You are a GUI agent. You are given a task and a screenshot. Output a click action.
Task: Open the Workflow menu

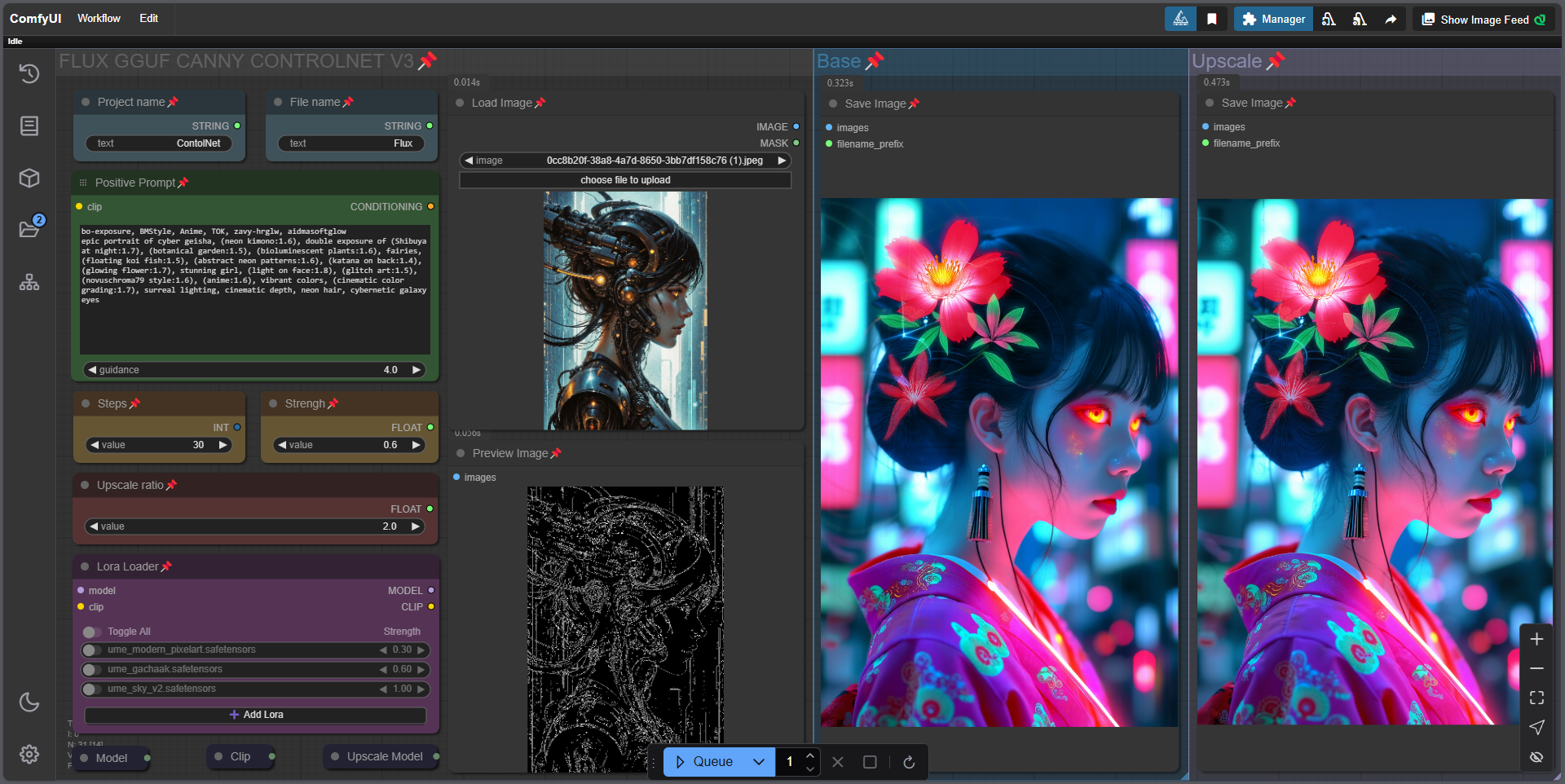click(99, 18)
